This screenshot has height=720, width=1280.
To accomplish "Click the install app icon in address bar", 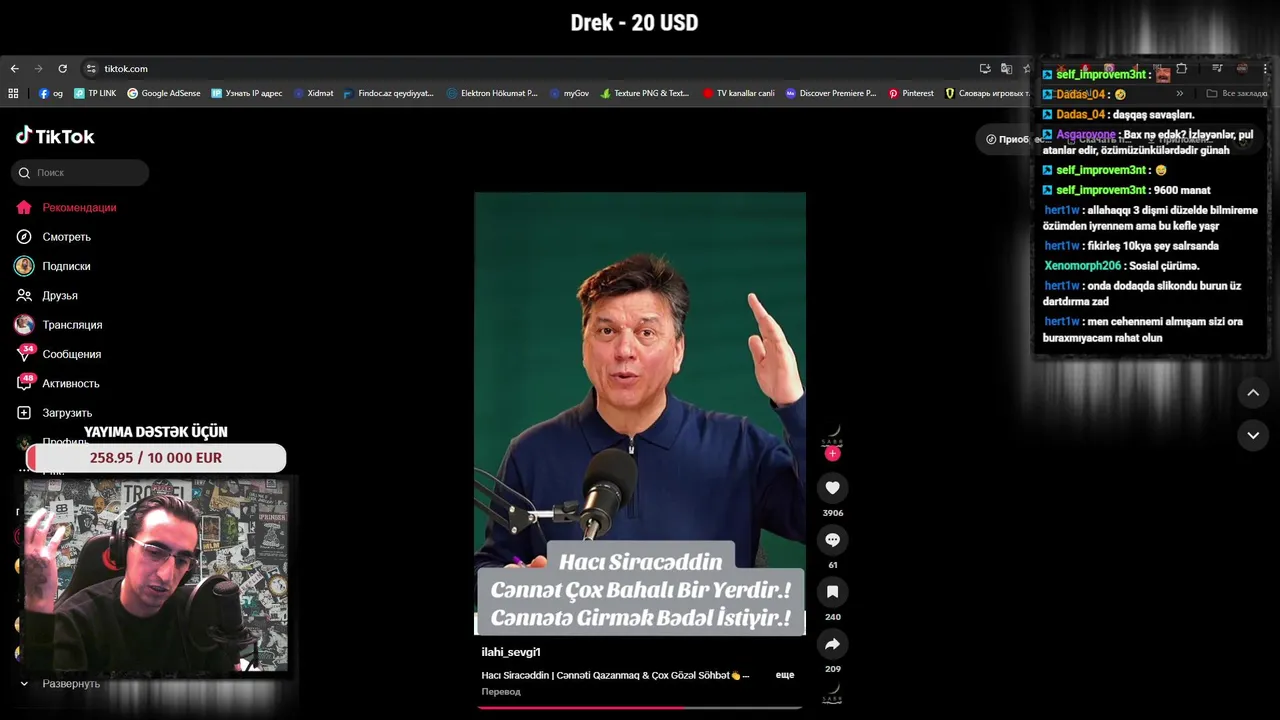I will pyautogui.click(x=985, y=69).
